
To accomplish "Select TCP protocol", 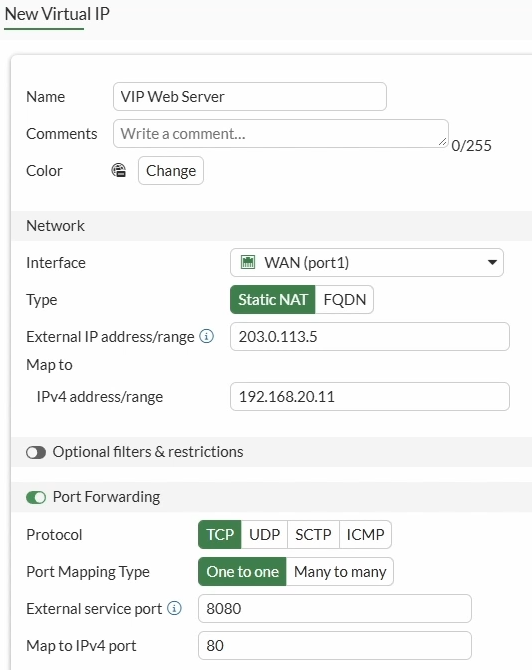I will pos(220,535).
